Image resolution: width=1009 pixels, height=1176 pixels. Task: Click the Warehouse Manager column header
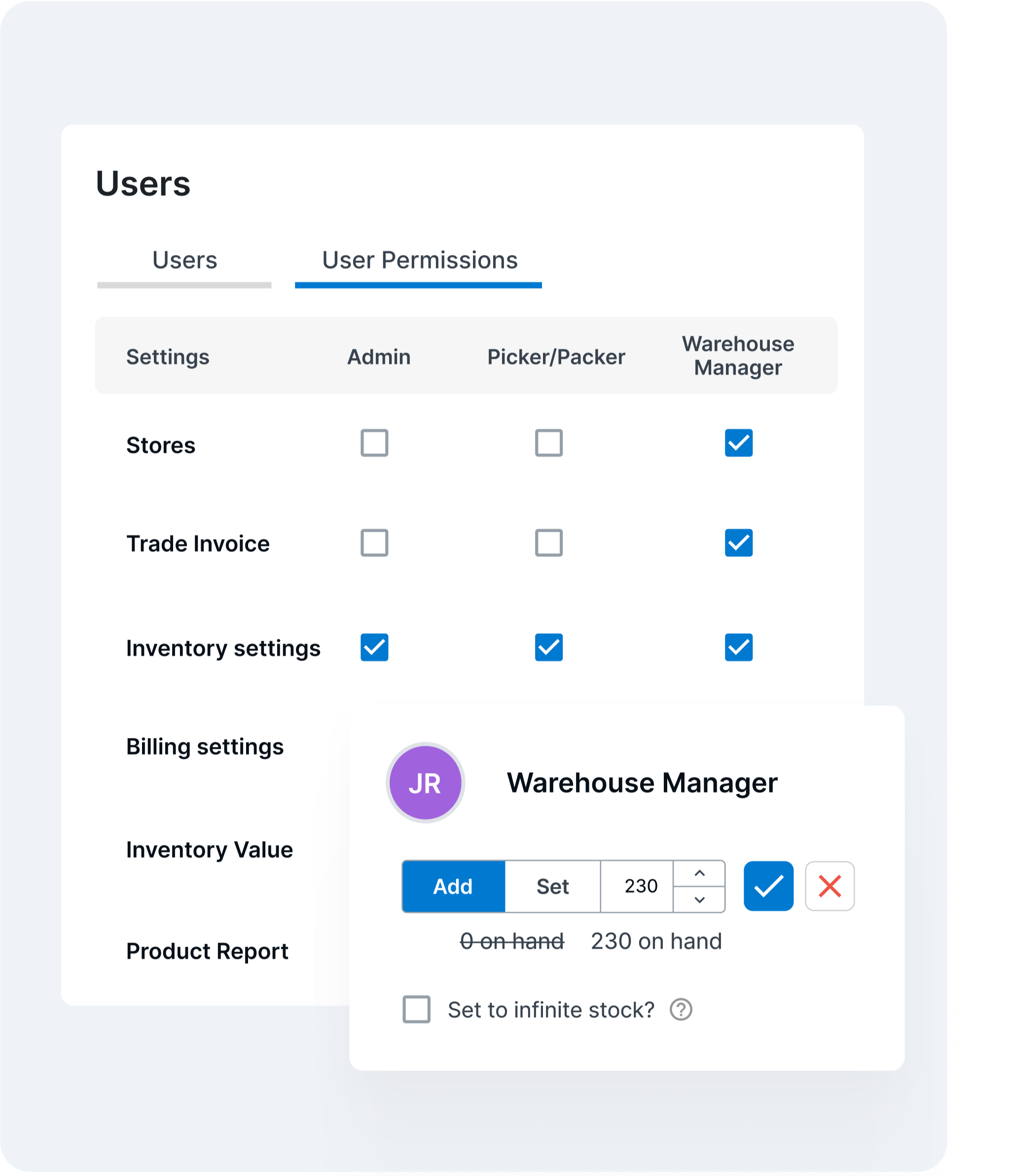[738, 356]
